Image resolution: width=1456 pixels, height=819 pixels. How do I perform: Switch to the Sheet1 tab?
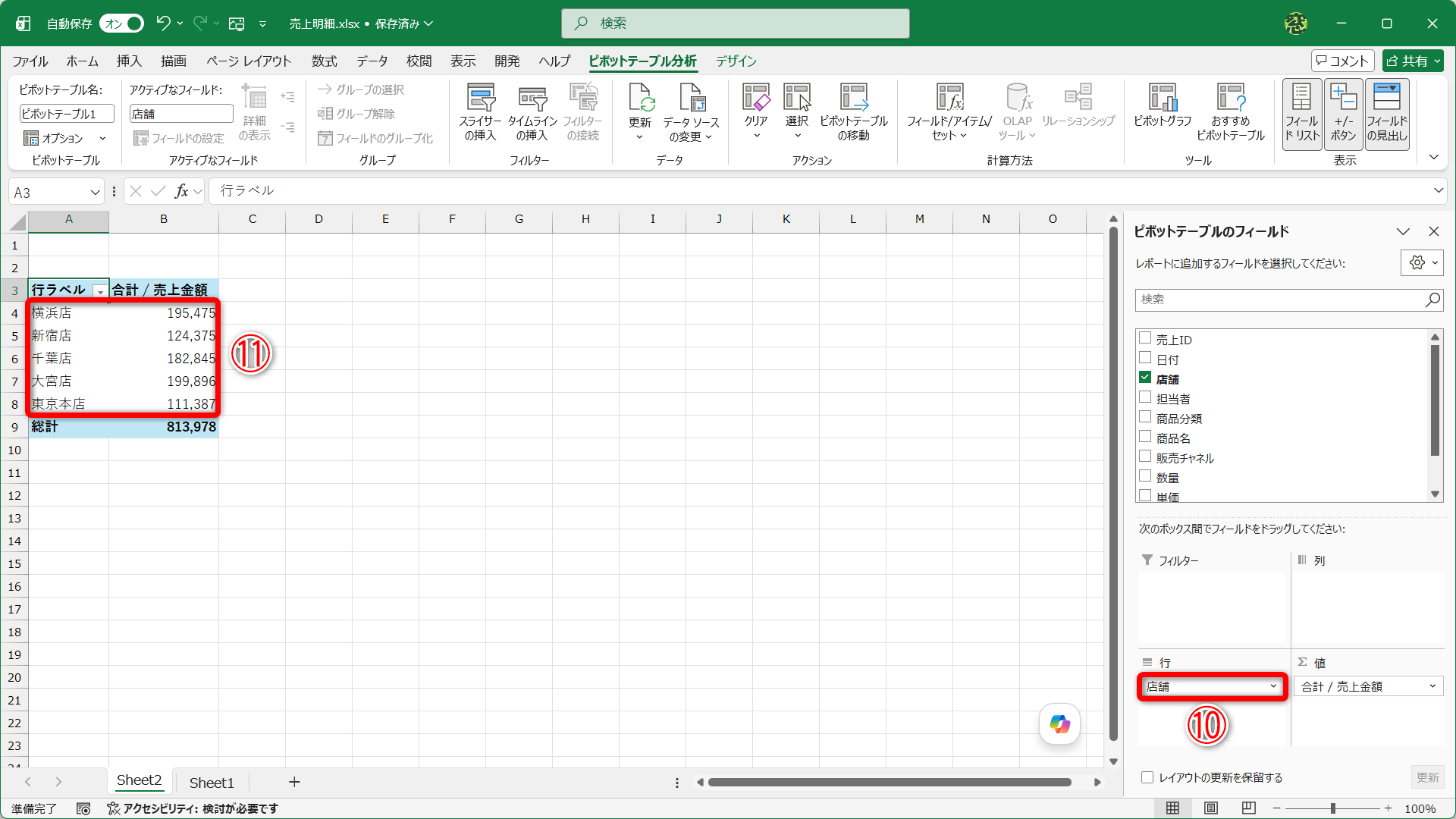pyautogui.click(x=212, y=783)
